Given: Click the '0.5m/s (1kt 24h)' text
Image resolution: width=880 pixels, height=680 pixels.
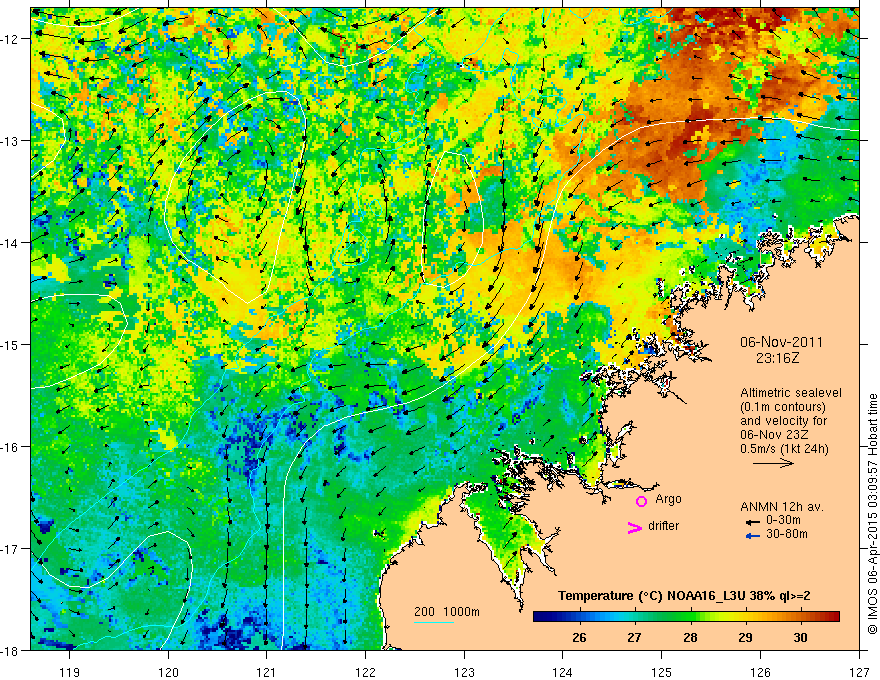Looking at the screenshot, I should click(x=784, y=449).
